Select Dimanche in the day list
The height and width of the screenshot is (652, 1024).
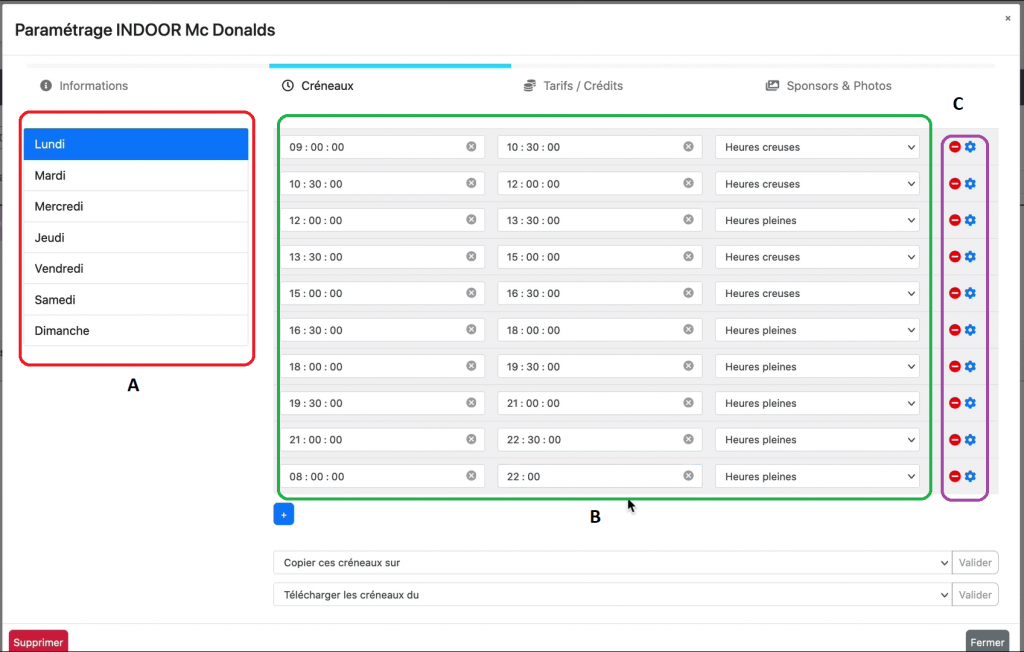click(136, 331)
